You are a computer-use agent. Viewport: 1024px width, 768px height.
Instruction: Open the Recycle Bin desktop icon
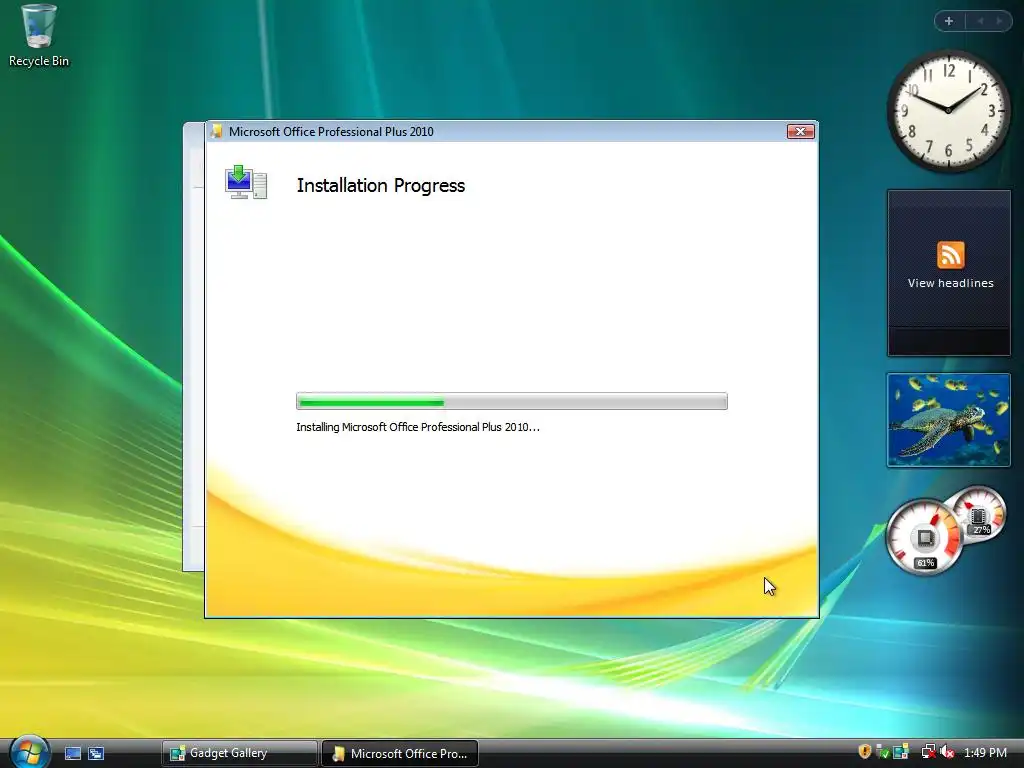click(39, 36)
